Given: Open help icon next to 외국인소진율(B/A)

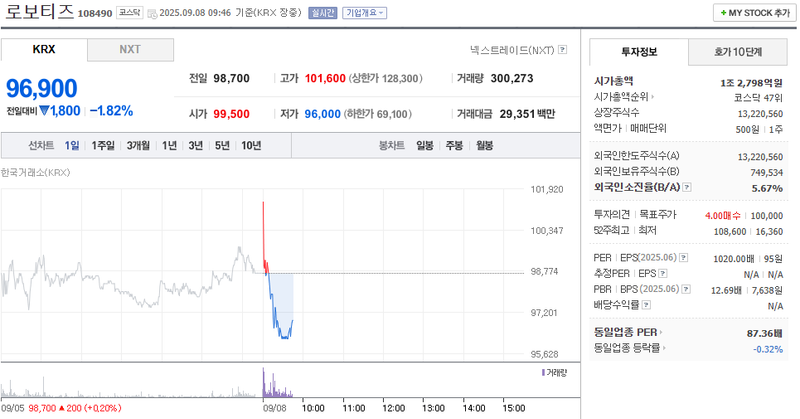Looking at the screenshot, I should [x=687, y=187].
